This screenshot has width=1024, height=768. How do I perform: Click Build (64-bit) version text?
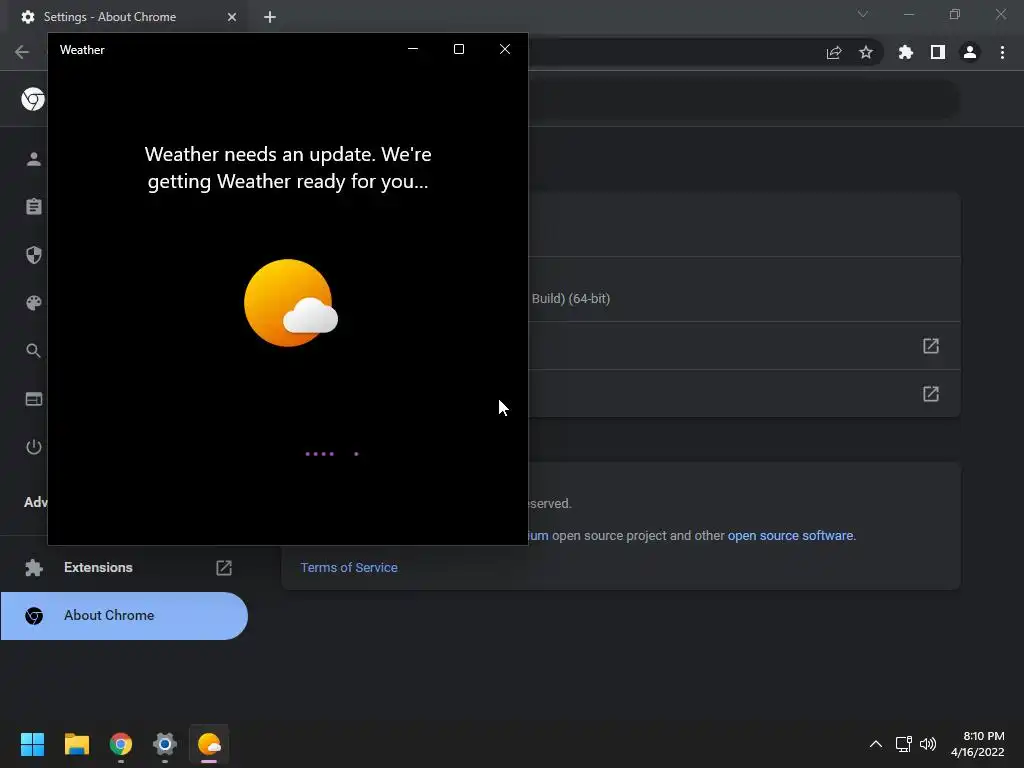(571, 298)
